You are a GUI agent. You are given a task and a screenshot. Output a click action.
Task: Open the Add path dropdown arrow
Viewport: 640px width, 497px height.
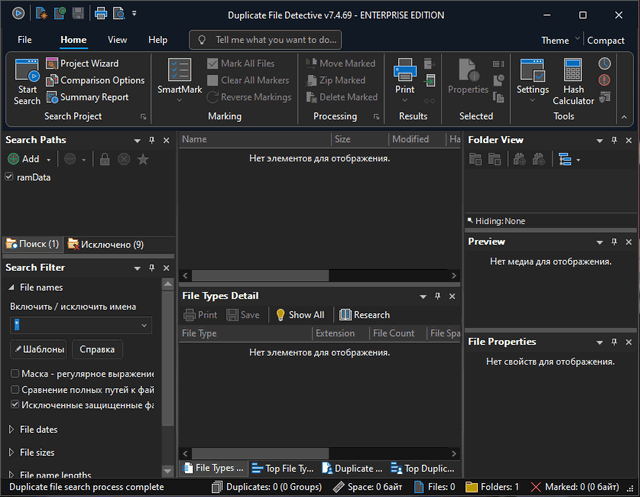pyautogui.click(x=49, y=160)
